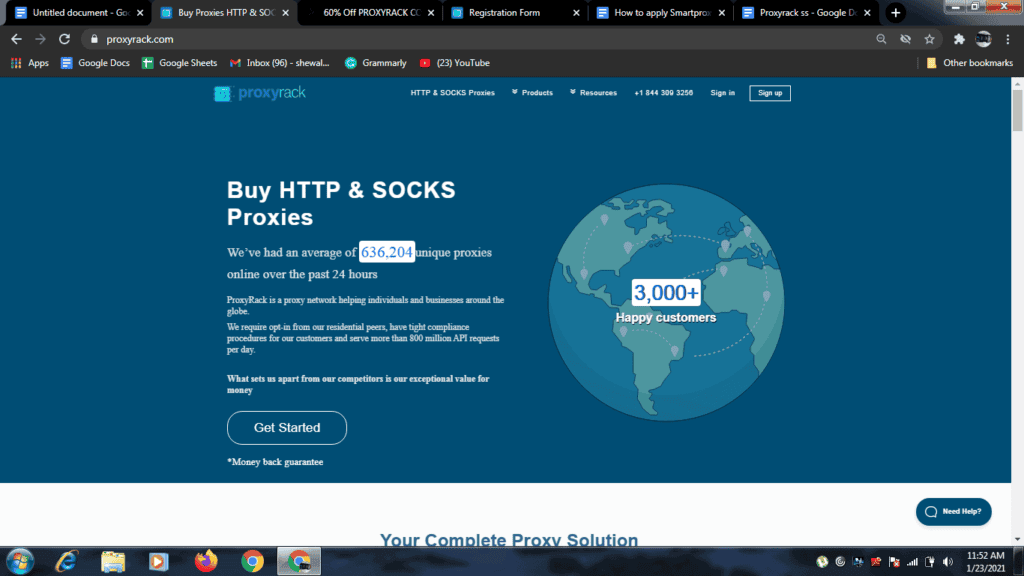Expand the Resources dropdown menu
1024x576 pixels.
coord(593,93)
